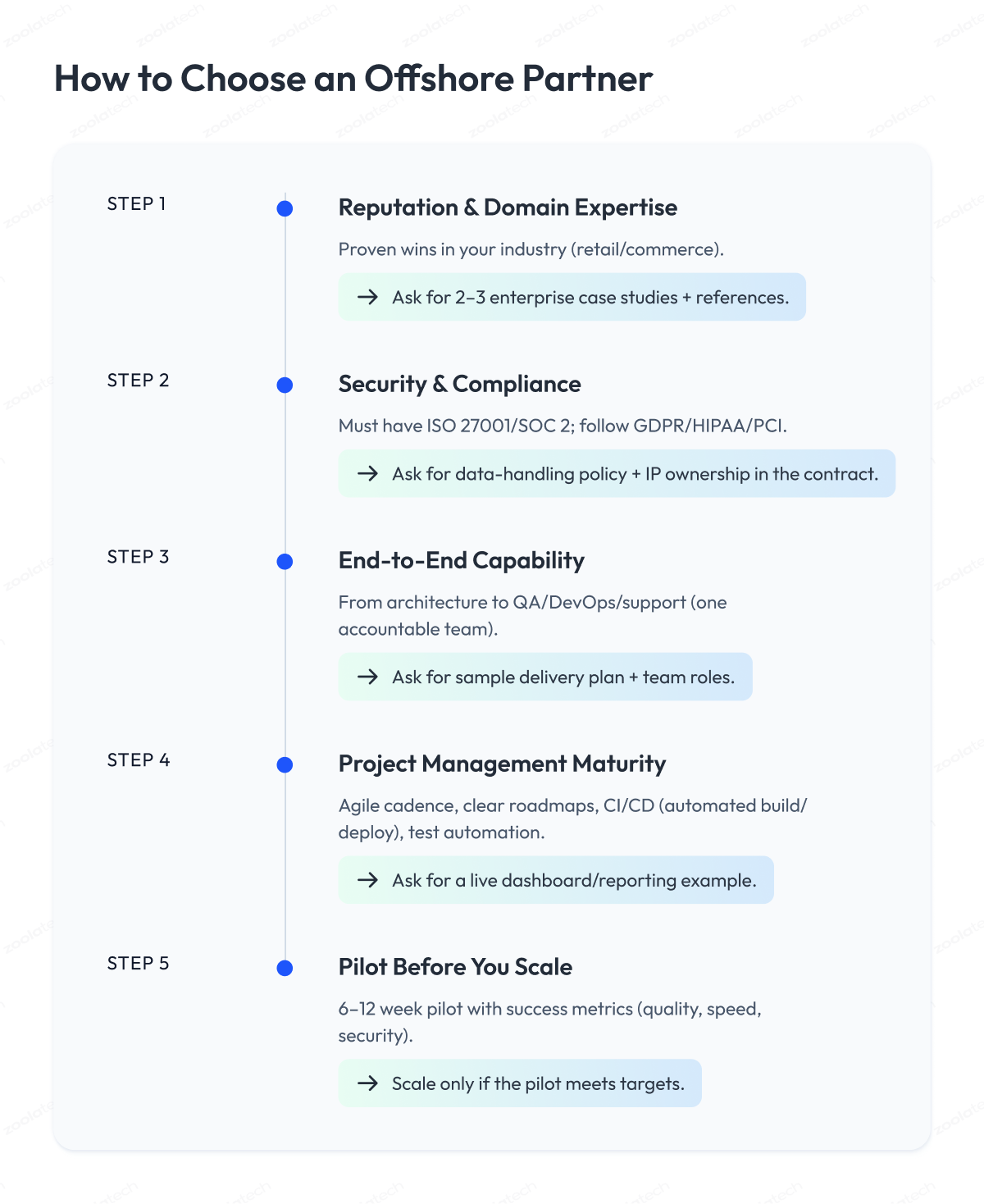Click the STEP 3 label

138,557
